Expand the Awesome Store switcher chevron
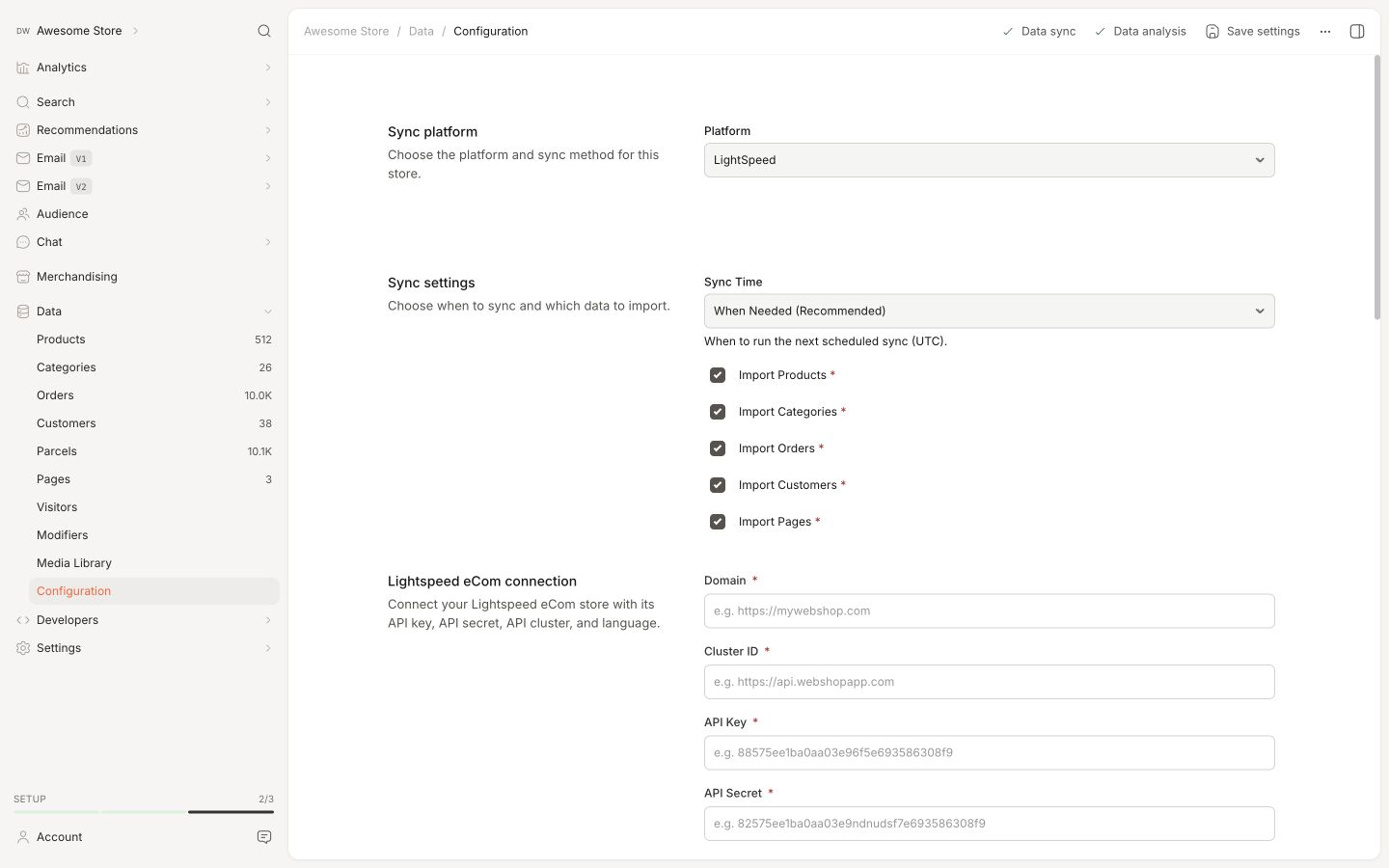The height and width of the screenshot is (868, 1389). pos(135,31)
